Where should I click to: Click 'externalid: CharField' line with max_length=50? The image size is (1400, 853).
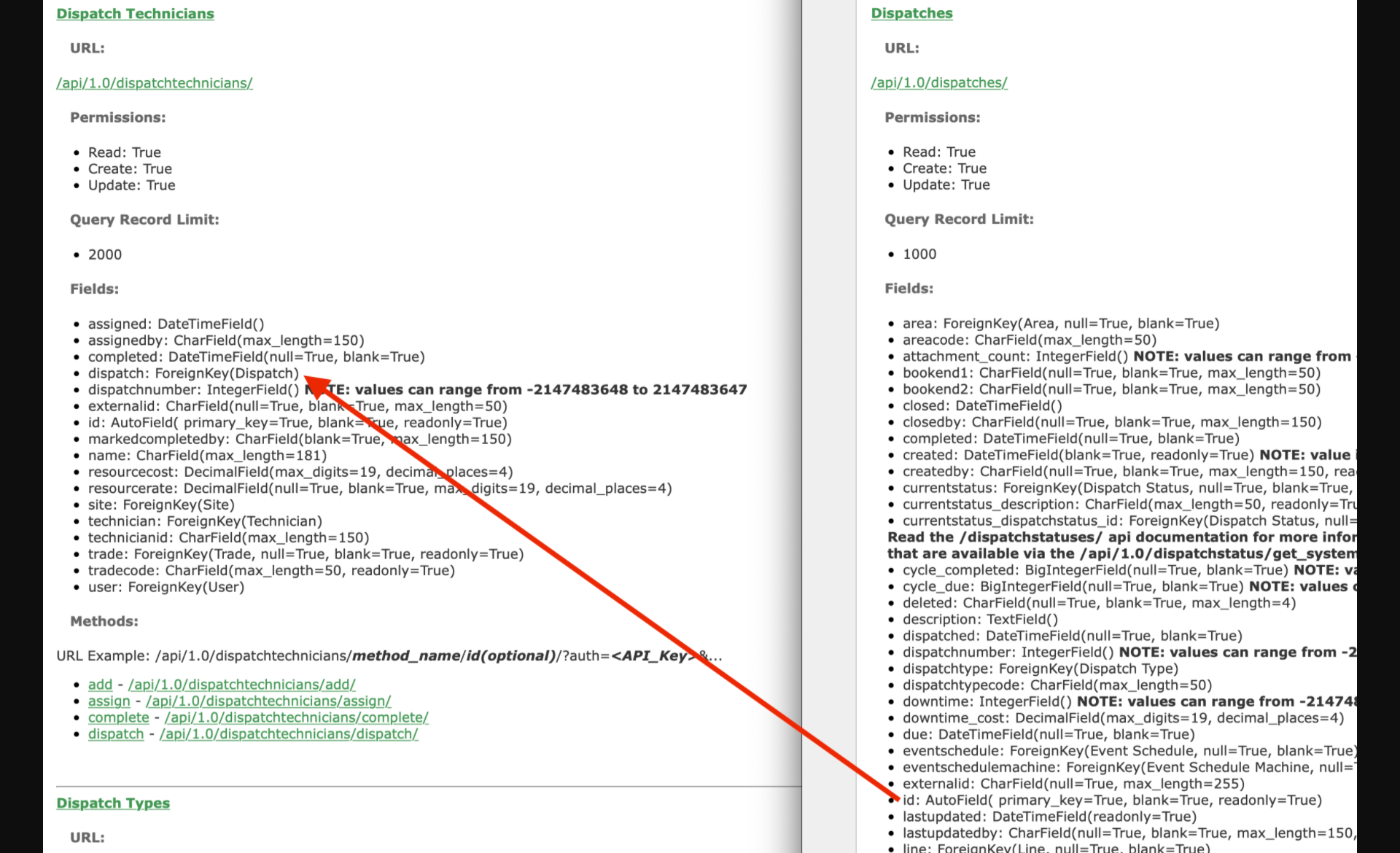[x=297, y=406]
